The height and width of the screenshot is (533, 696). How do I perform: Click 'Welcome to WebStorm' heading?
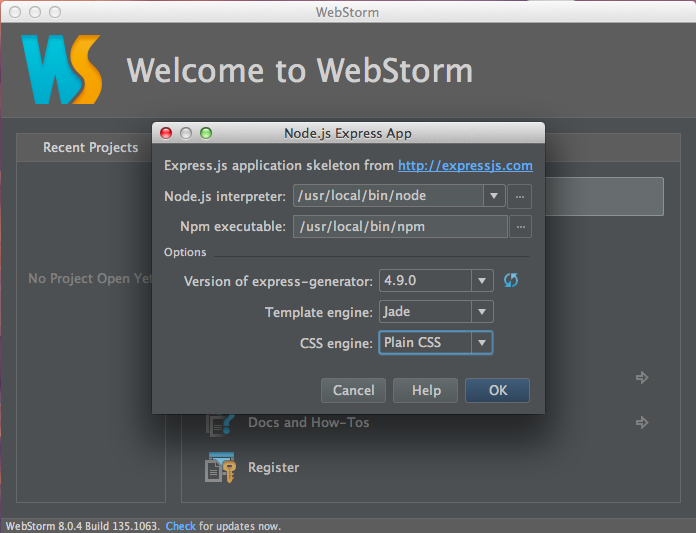pyautogui.click(x=300, y=71)
